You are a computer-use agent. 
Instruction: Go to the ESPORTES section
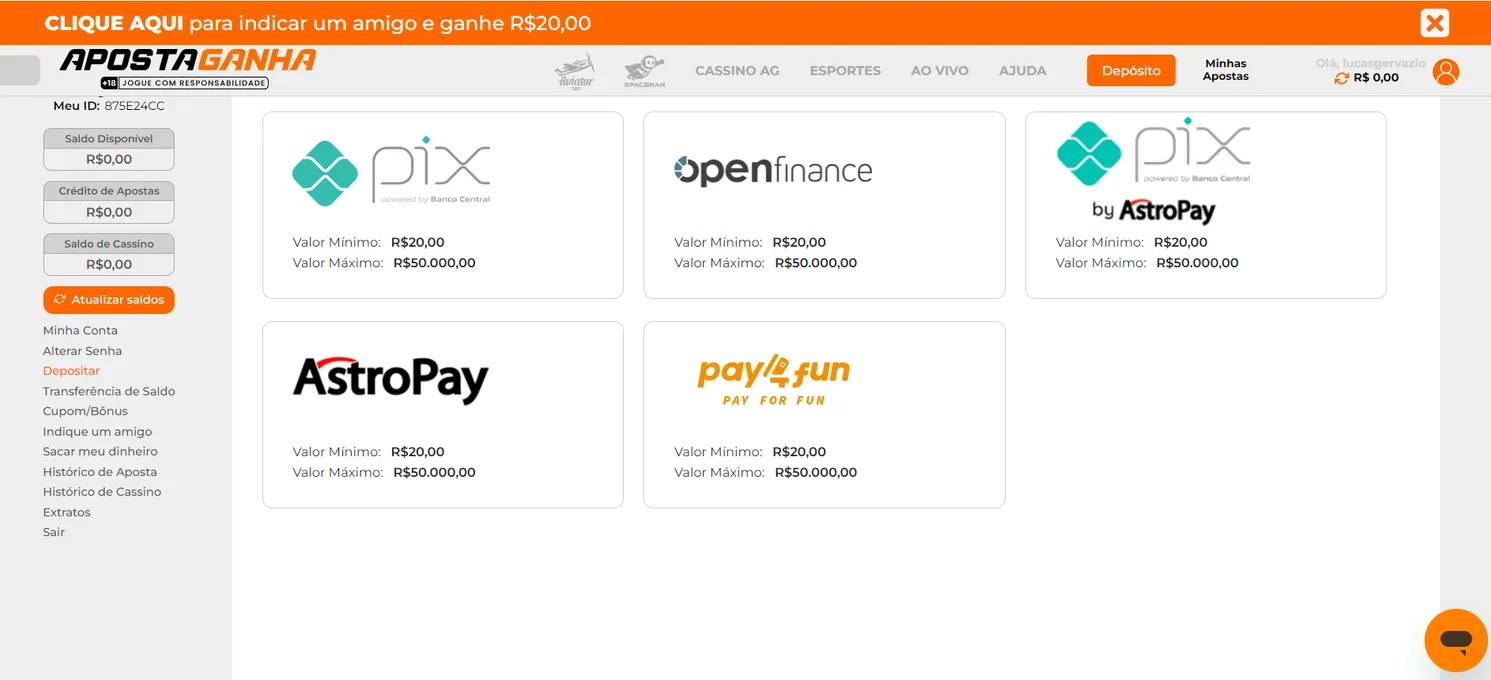(x=845, y=71)
